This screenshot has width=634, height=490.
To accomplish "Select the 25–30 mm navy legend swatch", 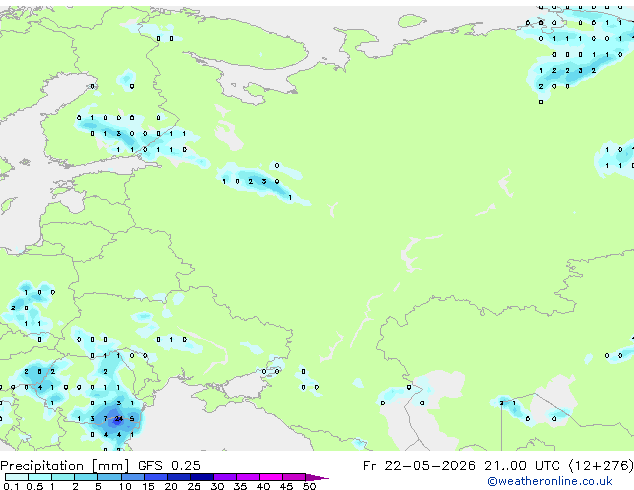I will click(x=202, y=477).
